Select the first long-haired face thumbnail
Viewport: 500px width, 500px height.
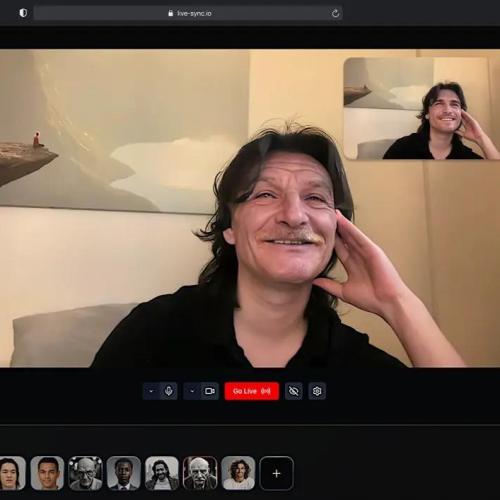(12, 473)
